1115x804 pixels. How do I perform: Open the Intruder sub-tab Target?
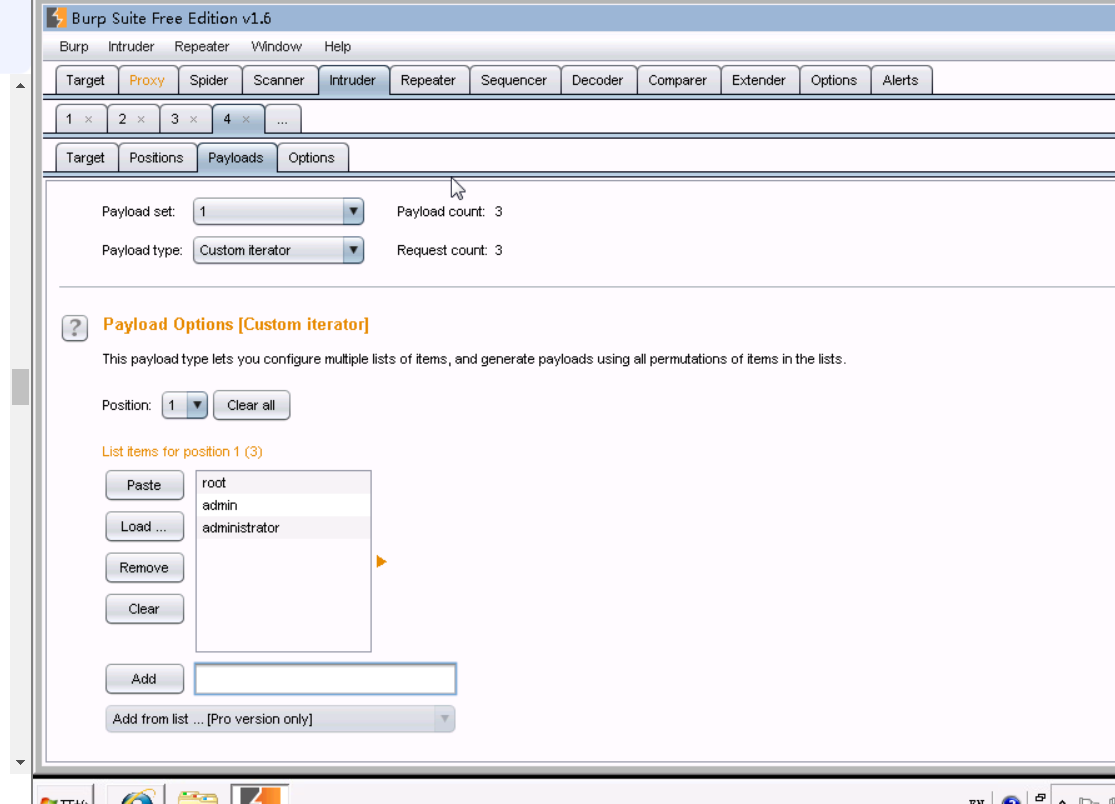point(85,158)
